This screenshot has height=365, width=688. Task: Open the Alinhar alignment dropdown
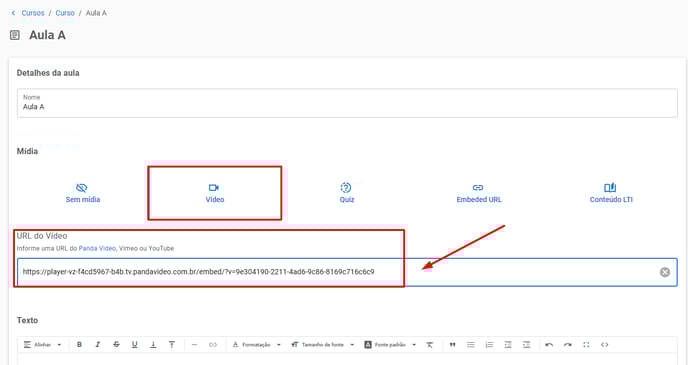(43, 345)
